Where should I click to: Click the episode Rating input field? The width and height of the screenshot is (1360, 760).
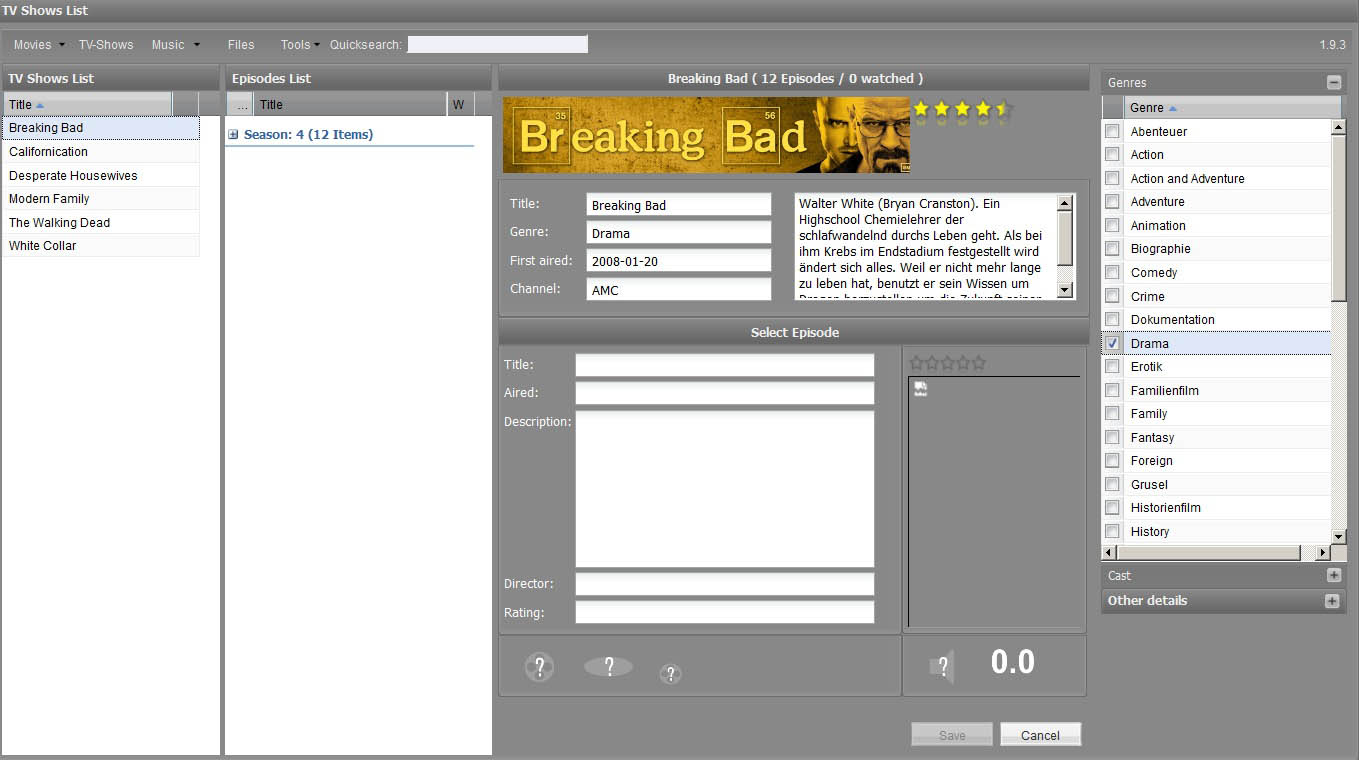click(x=725, y=612)
